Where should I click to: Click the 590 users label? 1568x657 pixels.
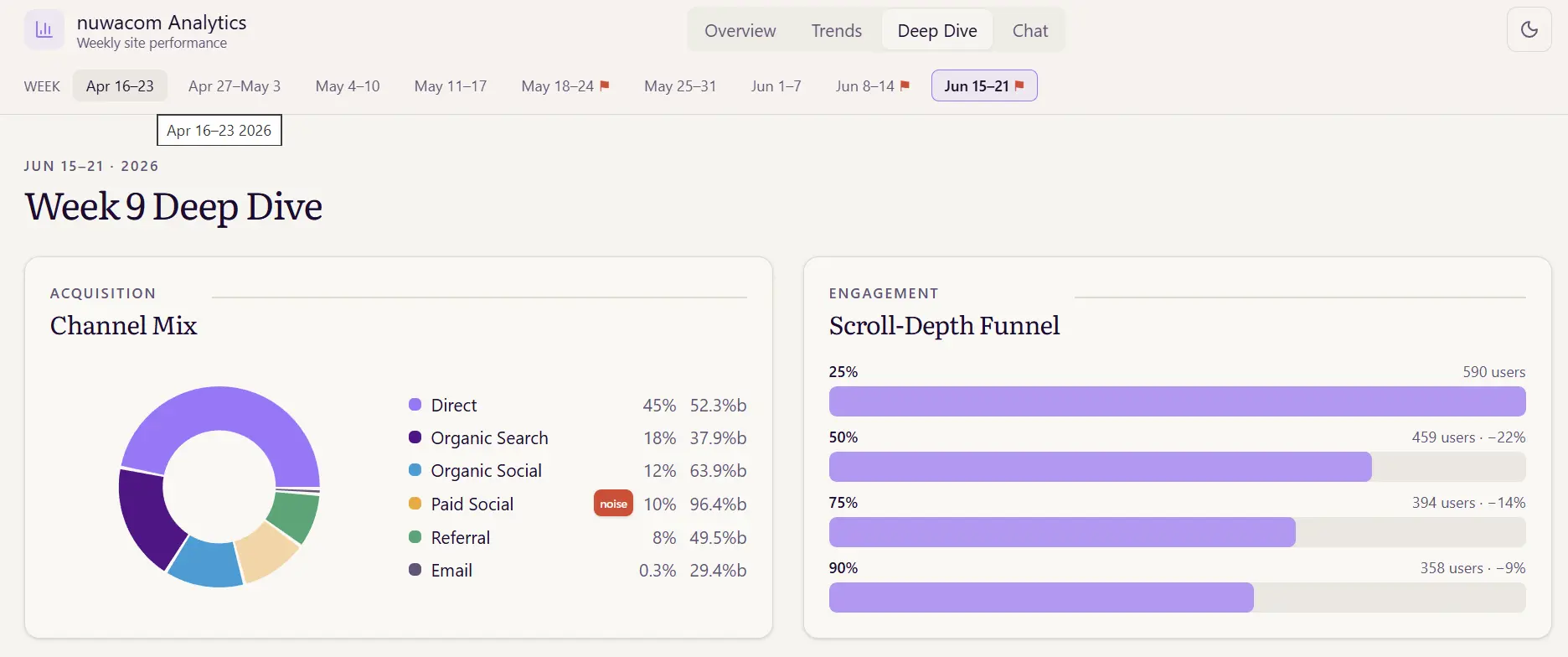[x=1493, y=372]
